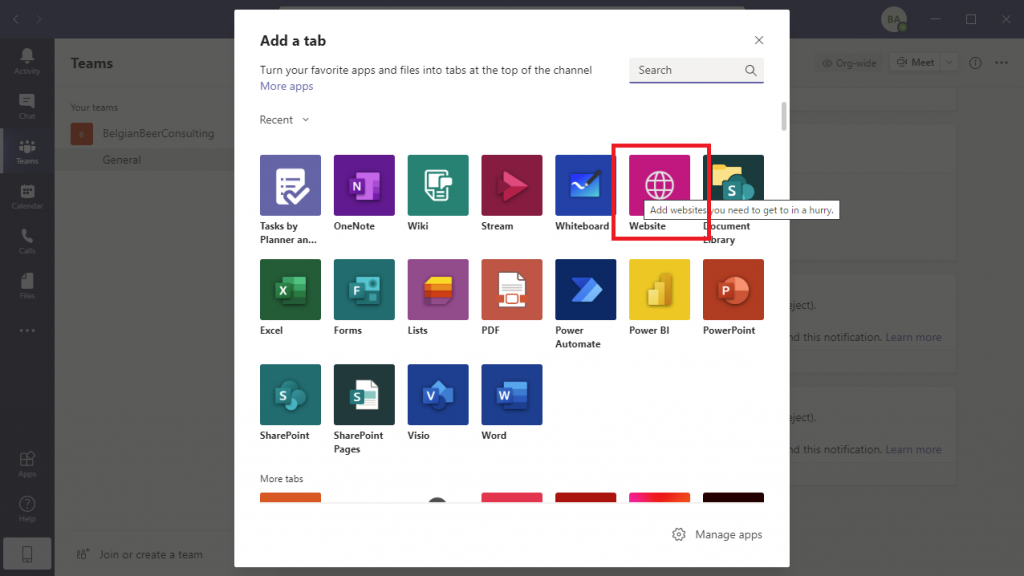Click the Org-wide label in header

(x=849, y=63)
